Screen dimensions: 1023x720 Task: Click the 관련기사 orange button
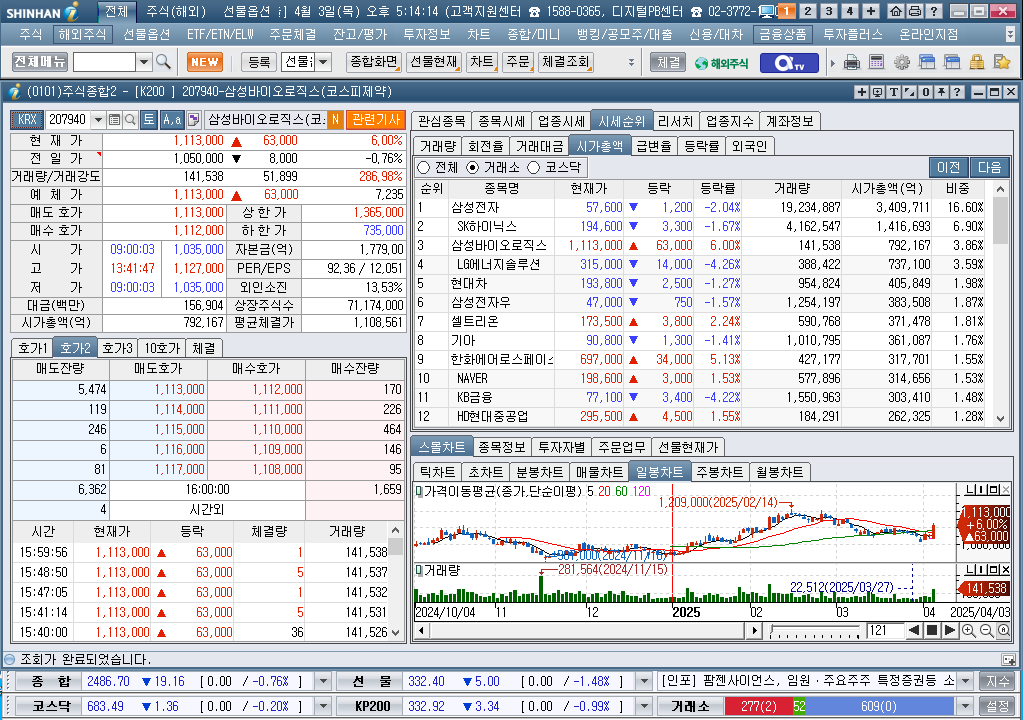376,119
